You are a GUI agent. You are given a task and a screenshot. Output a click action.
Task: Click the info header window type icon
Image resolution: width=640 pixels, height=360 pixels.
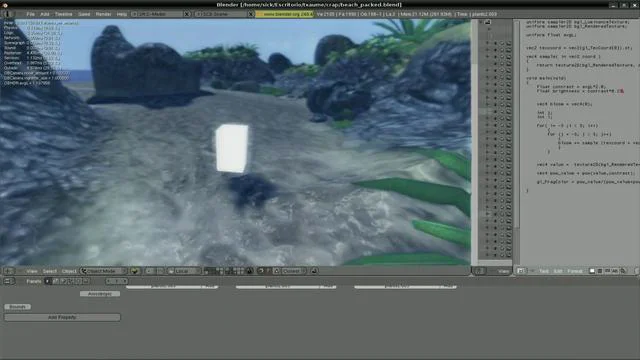click(x=7, y=14)
